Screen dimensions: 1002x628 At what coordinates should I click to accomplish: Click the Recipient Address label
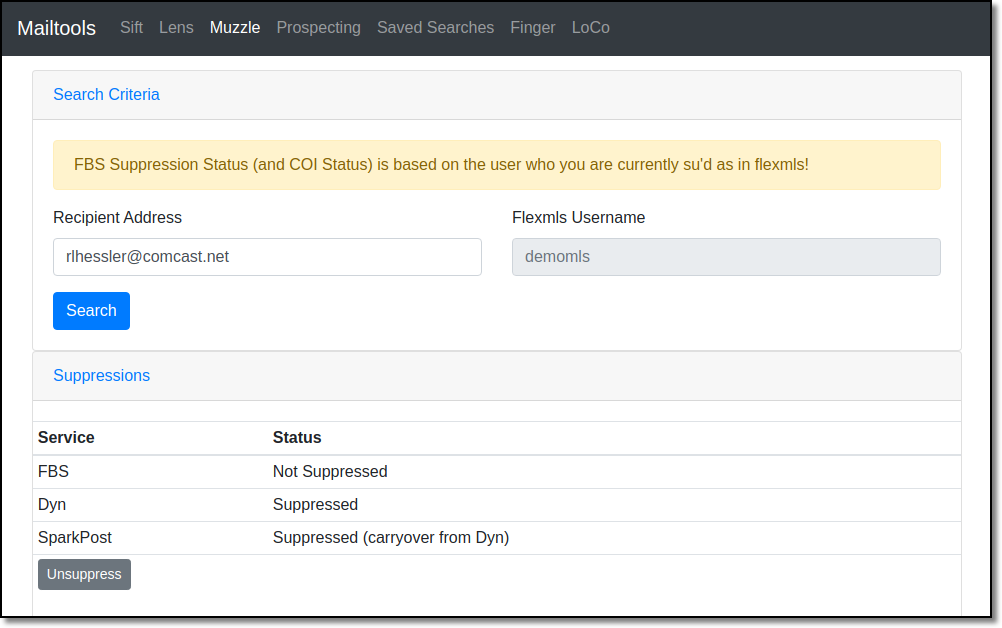tap(118, 218)
